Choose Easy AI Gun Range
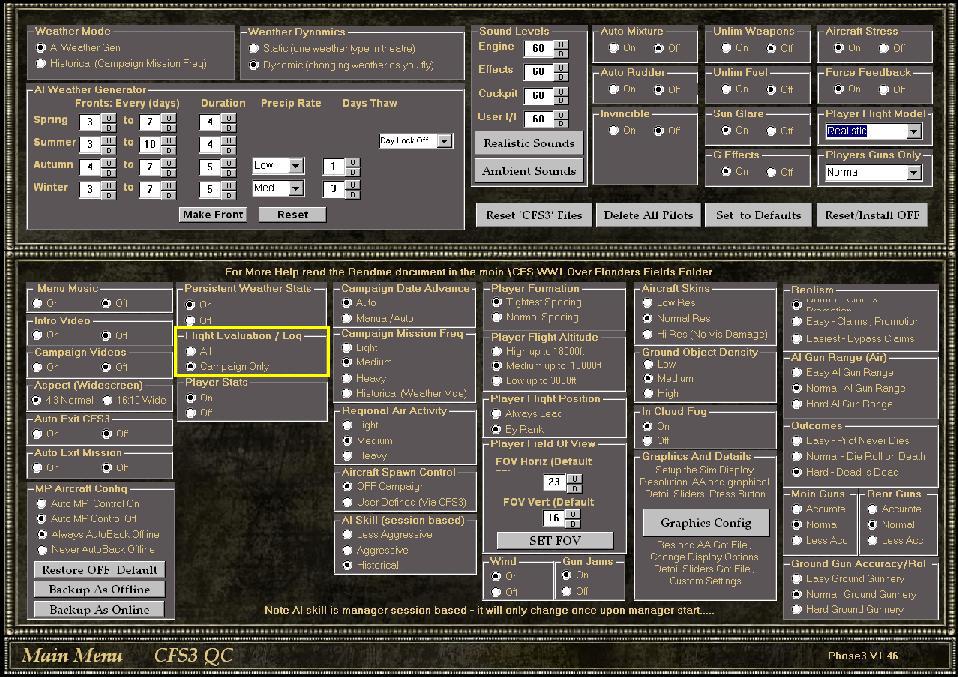The height and width of the screenshot is (677, 958). pyautogui.click(x=797, y=372)
